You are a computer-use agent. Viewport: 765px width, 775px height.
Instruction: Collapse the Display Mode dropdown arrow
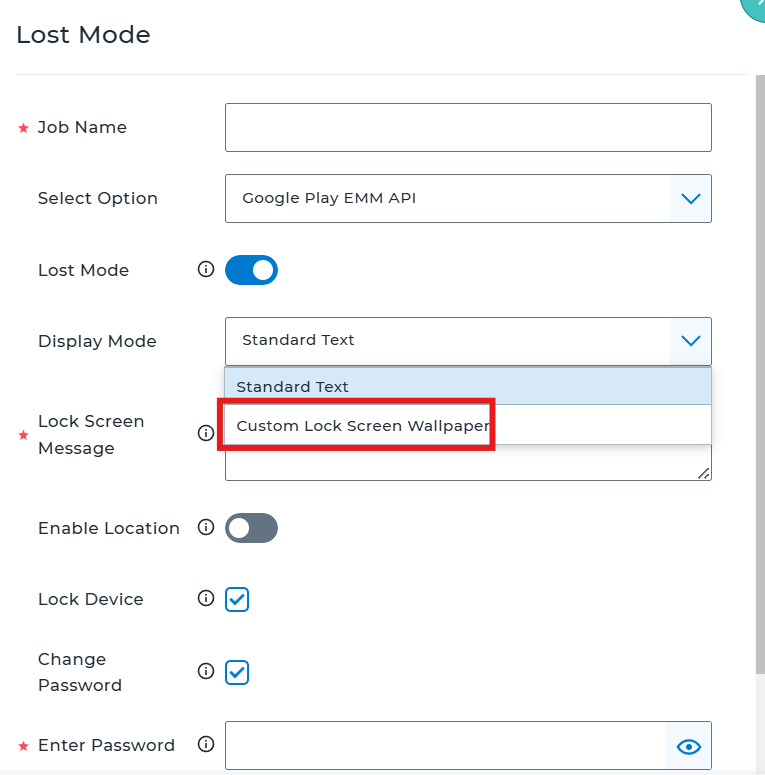(x=690, y=341)
